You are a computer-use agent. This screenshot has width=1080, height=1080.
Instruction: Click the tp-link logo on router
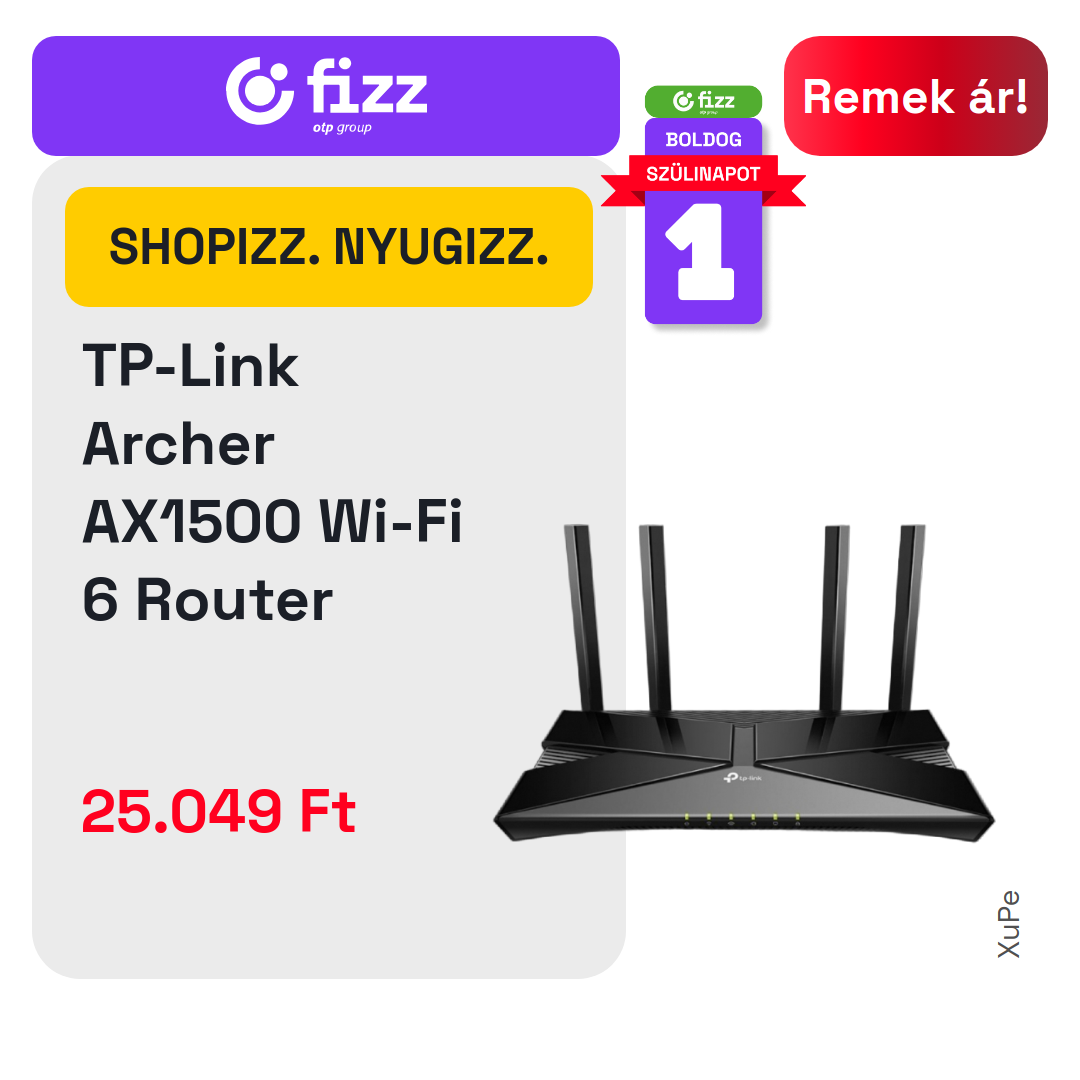point(742,778)
